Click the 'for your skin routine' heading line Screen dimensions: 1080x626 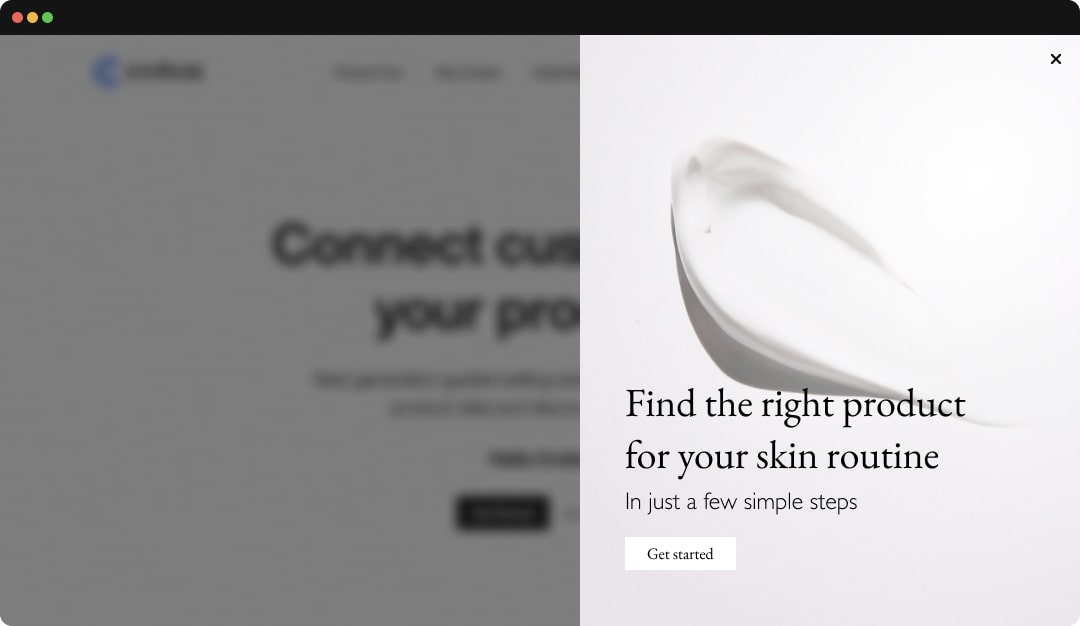tap(781, 456)
